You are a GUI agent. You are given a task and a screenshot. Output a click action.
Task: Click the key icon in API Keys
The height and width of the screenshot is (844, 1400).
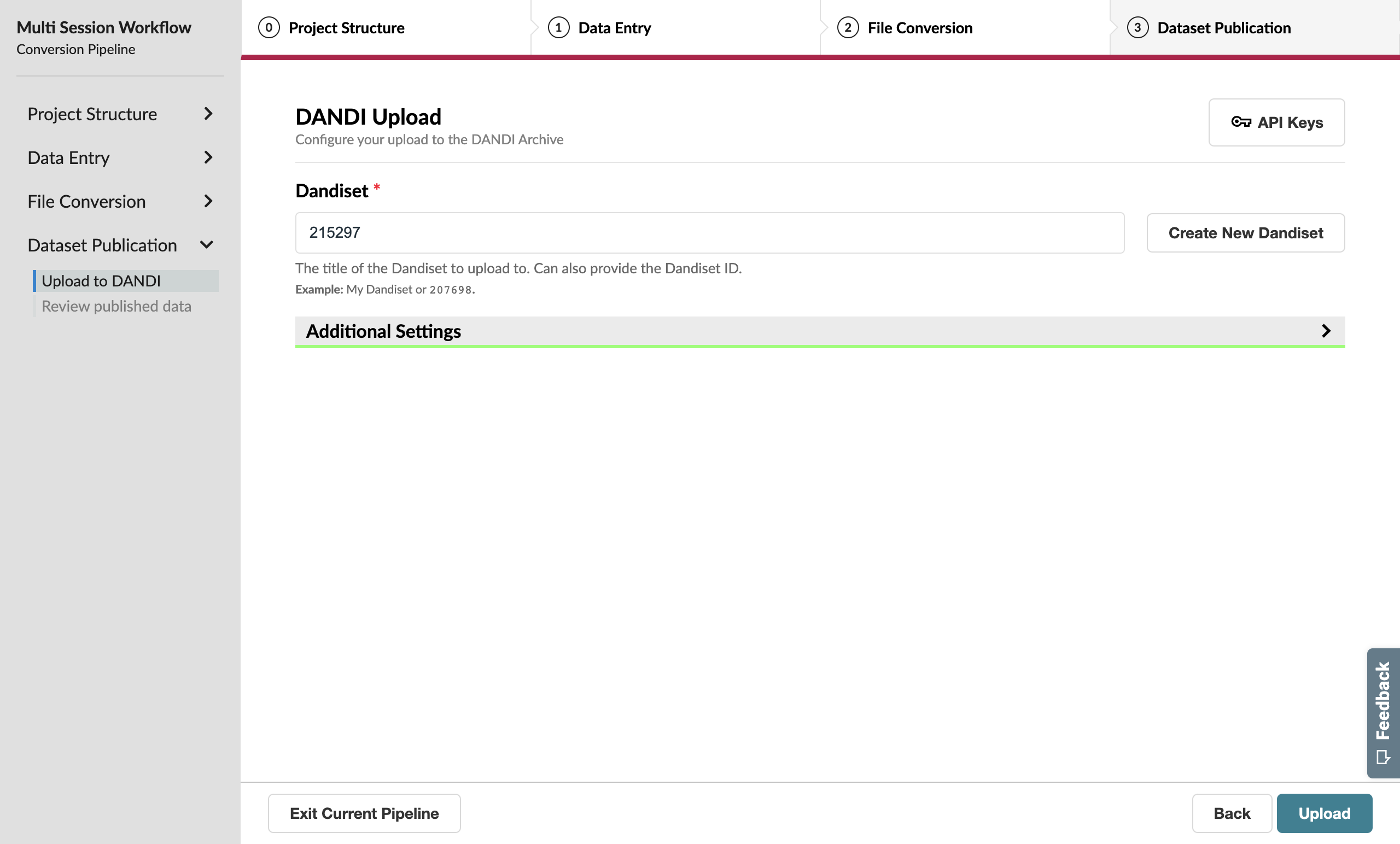[x=1241, y=122]
